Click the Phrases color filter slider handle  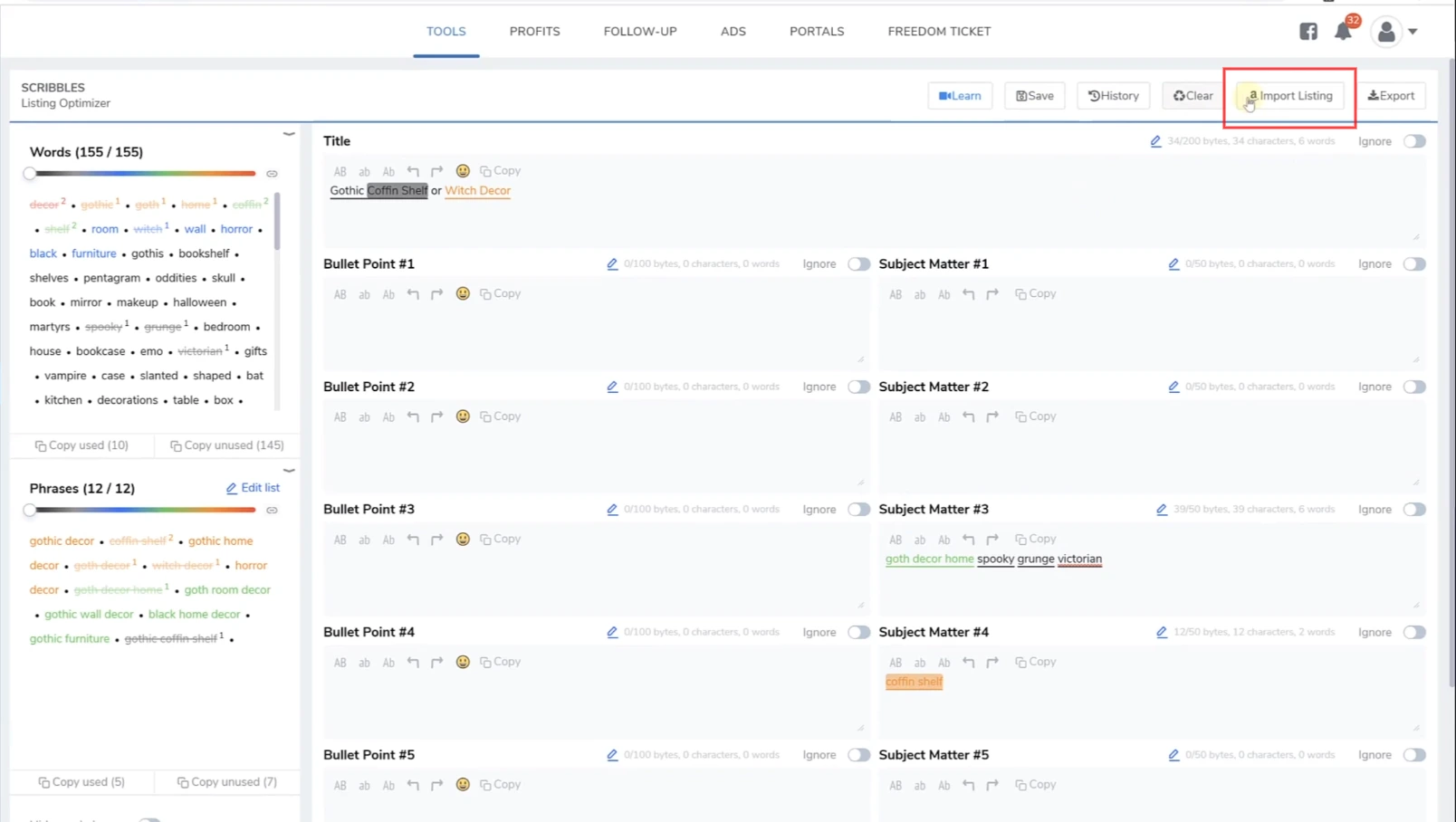tap(30, 511)
